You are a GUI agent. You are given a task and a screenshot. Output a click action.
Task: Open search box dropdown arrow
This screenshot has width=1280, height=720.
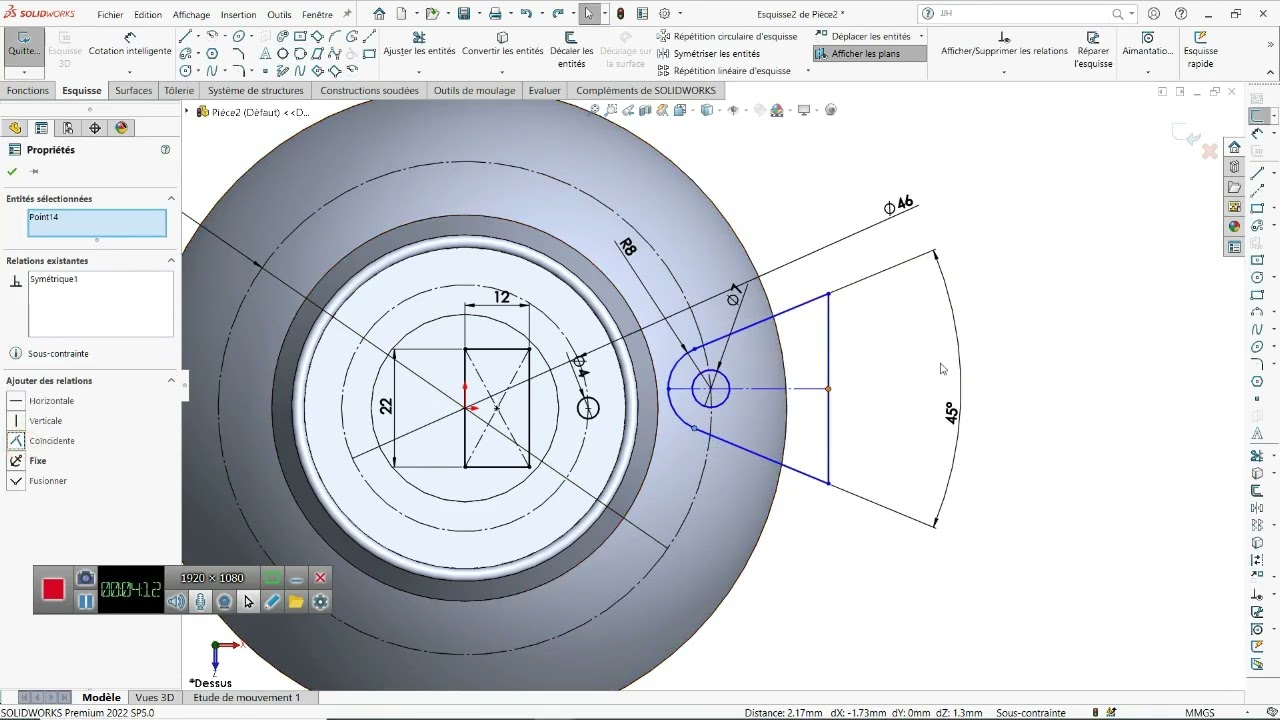[x=1131, y=14]
